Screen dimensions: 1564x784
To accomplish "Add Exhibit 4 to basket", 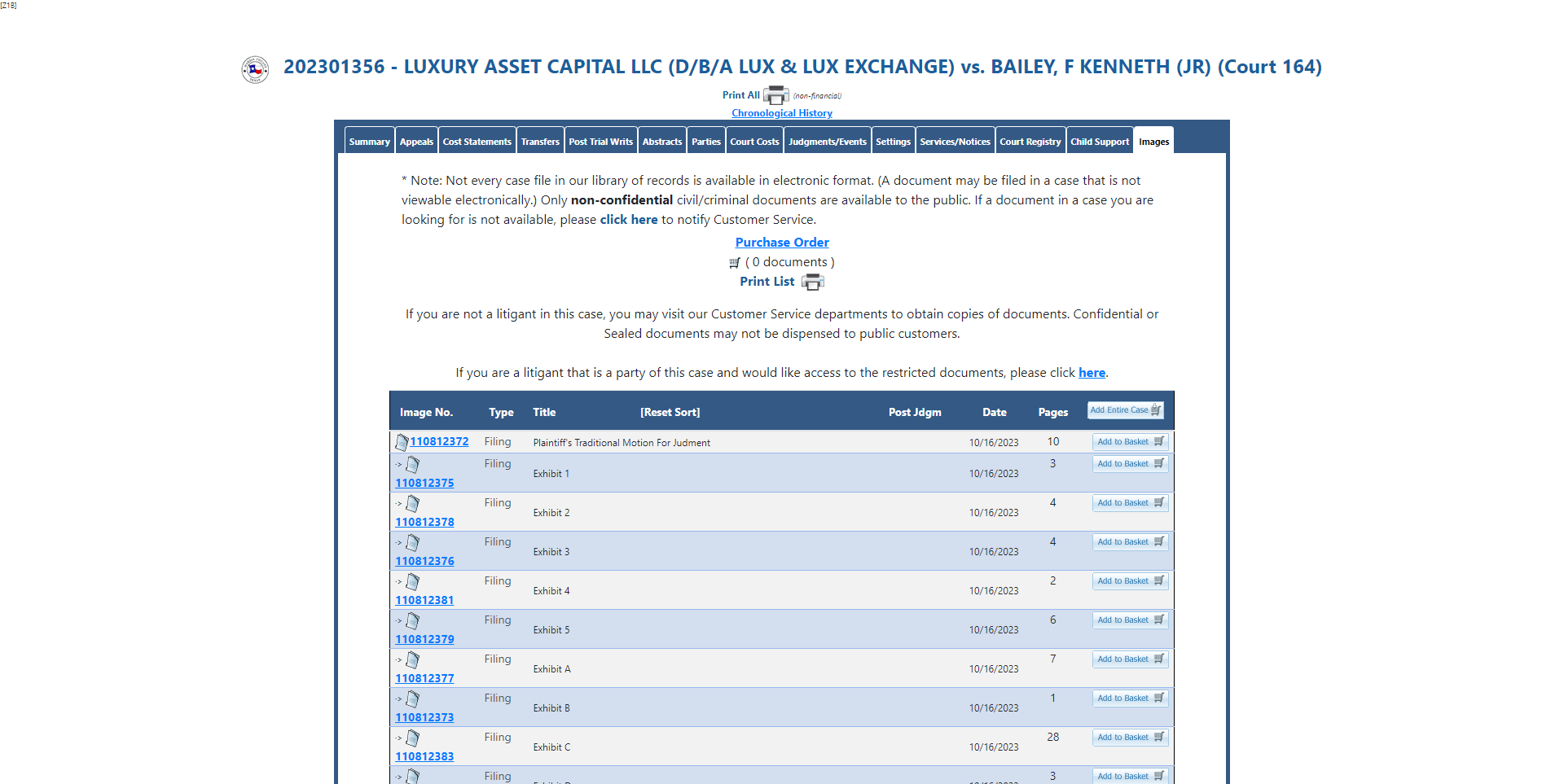I will (1130, 581).
